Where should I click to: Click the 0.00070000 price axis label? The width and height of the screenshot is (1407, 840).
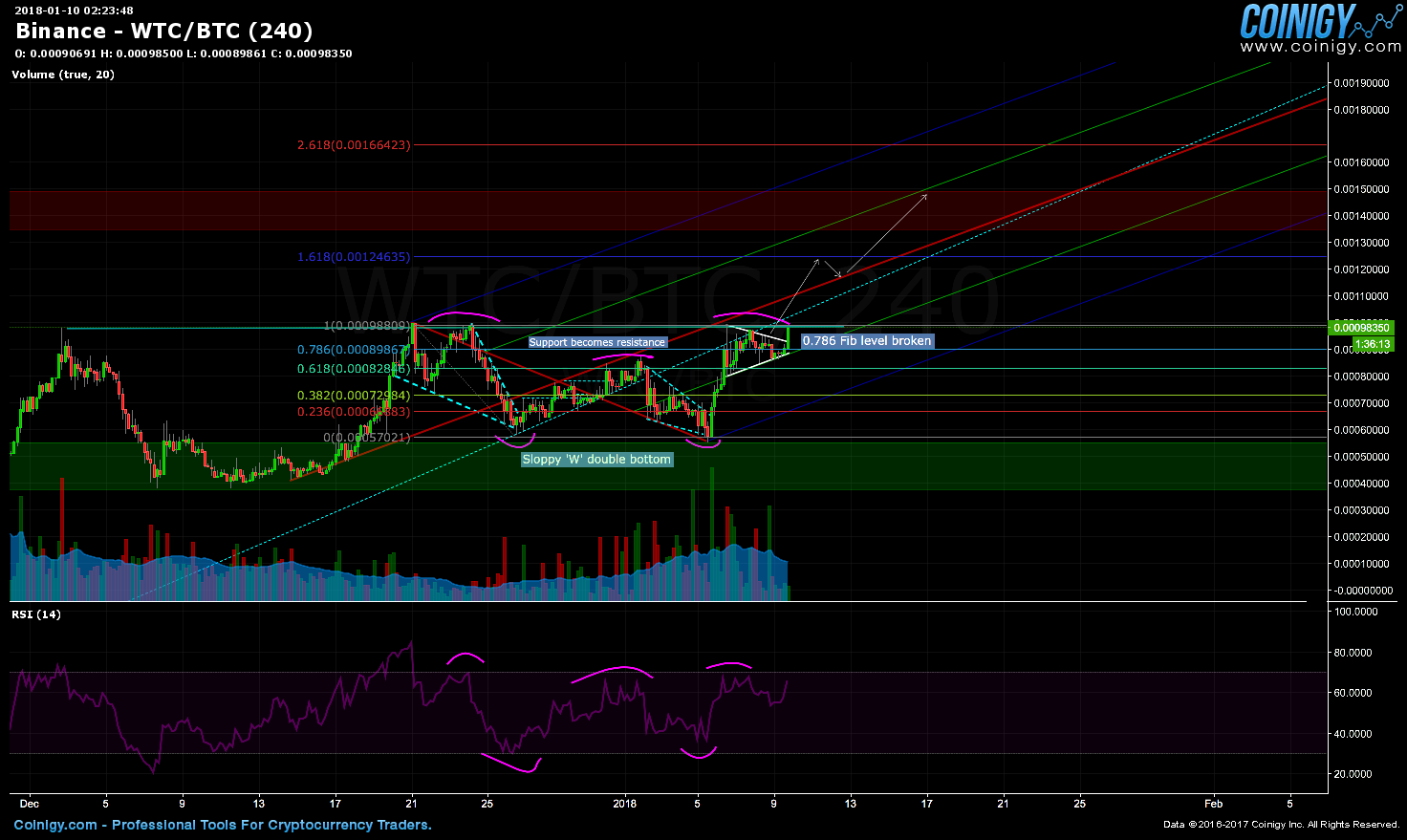tap(1363, 403)
